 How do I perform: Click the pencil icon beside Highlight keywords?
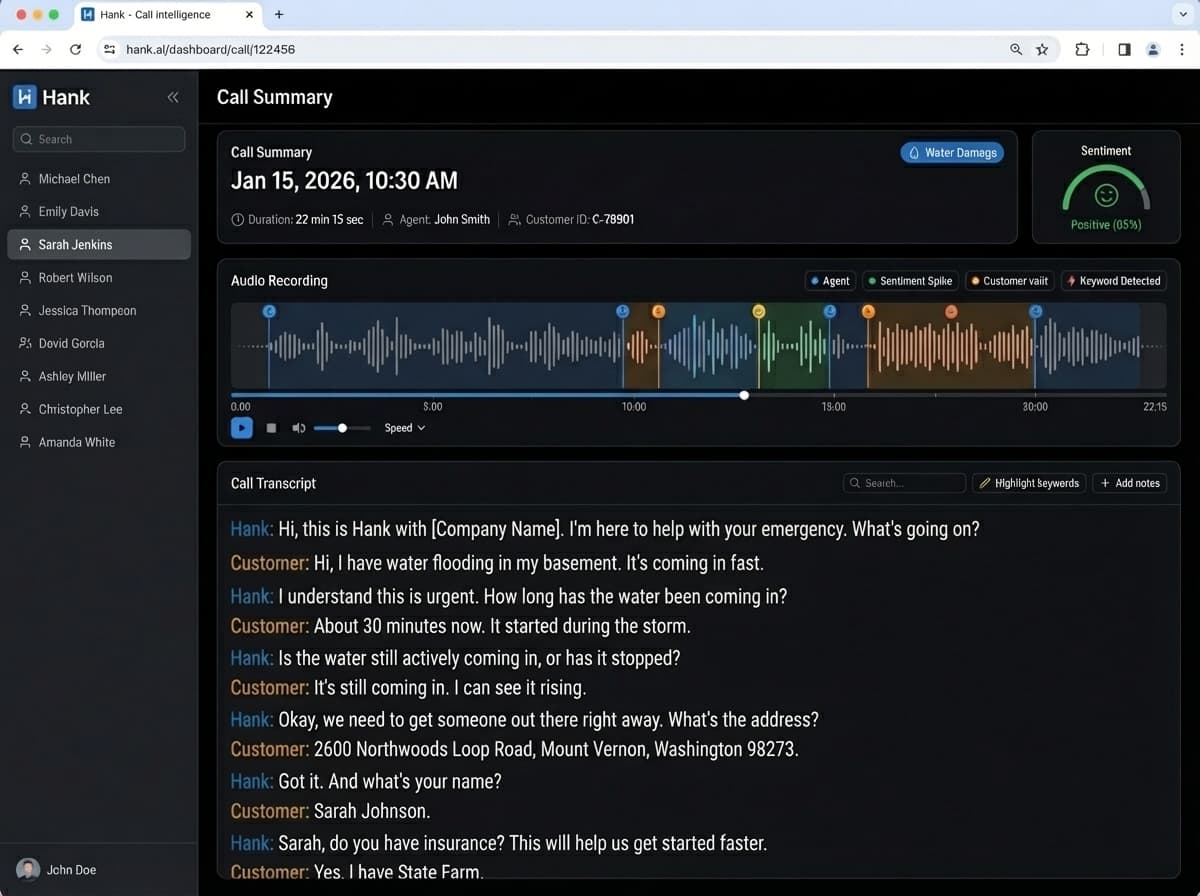986,483
